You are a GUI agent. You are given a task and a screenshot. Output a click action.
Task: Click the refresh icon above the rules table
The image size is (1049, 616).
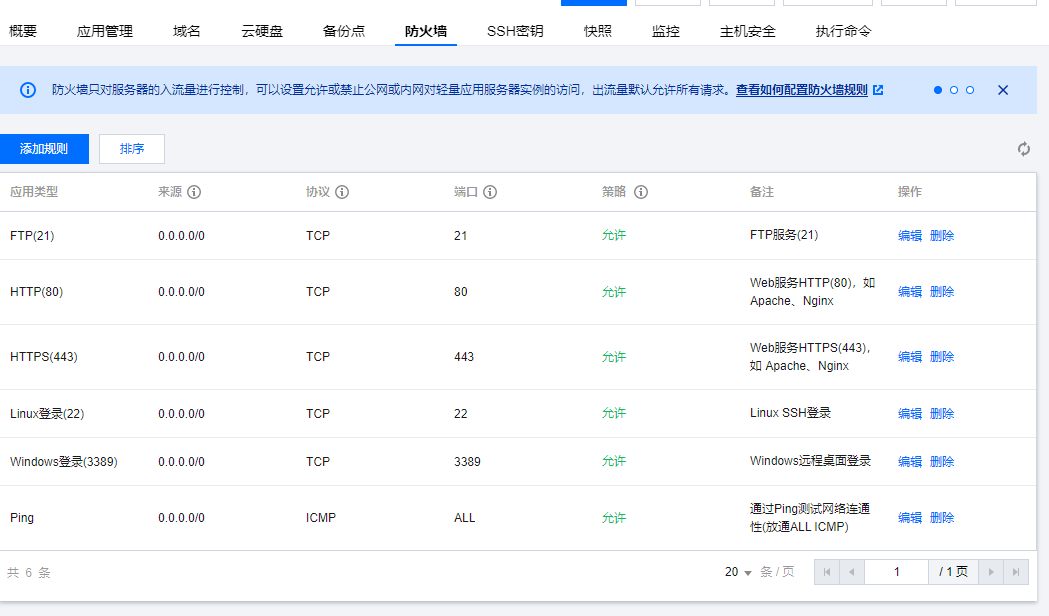[1024, 149]
